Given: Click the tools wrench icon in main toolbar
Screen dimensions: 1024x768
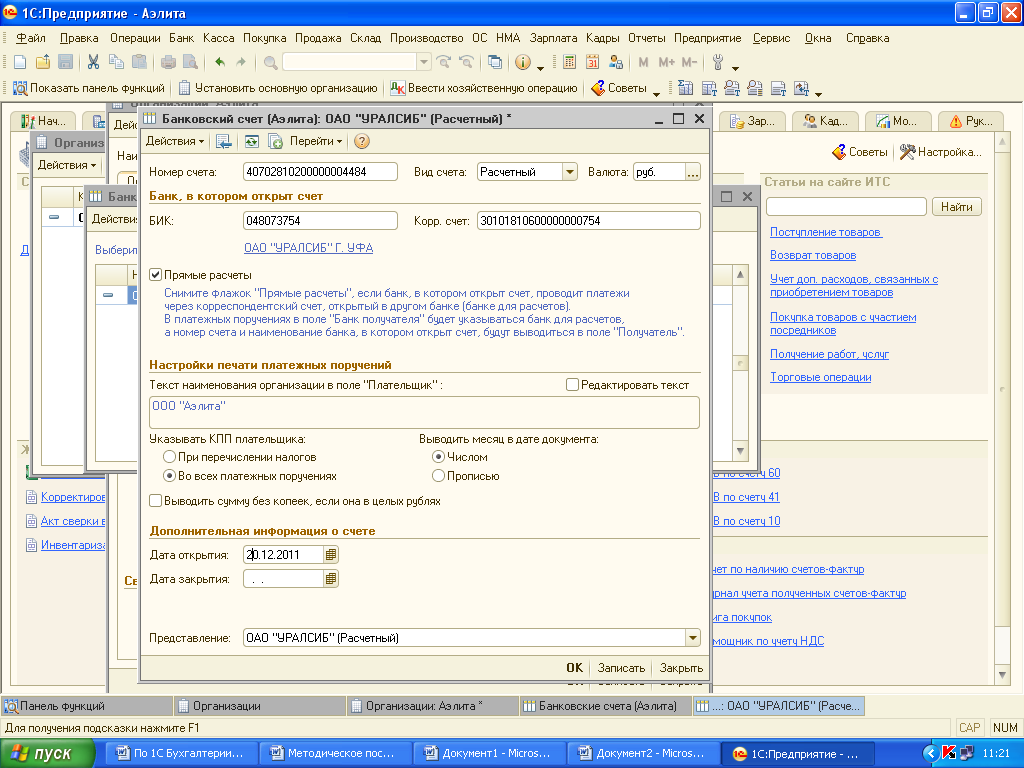Looking at the screenshot, I should click(x=718, y=63).
